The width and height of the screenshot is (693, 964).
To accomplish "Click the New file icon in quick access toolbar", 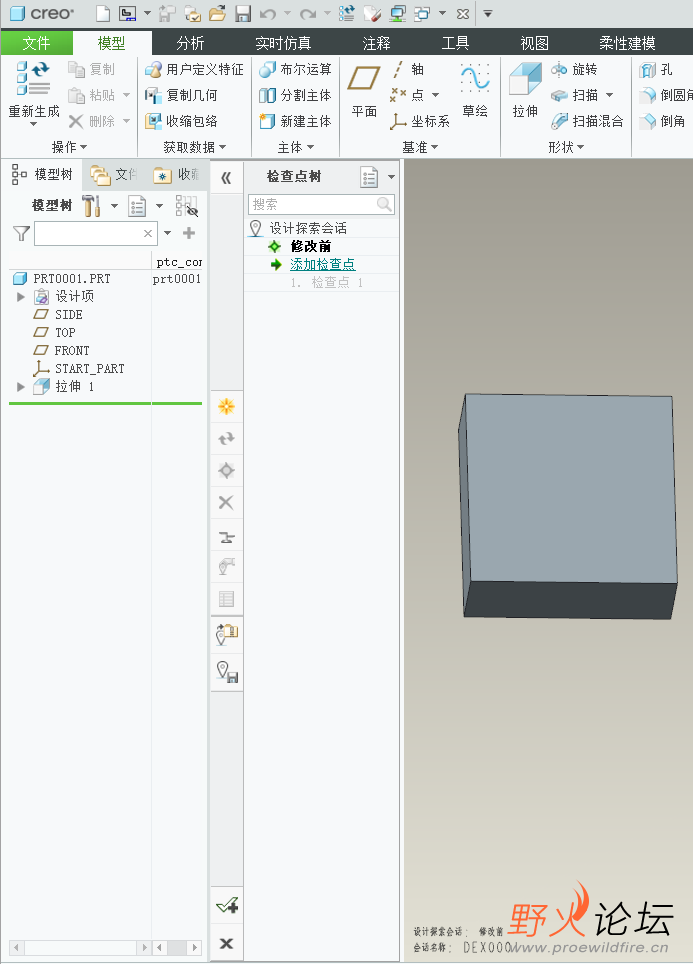I will 103,13.
